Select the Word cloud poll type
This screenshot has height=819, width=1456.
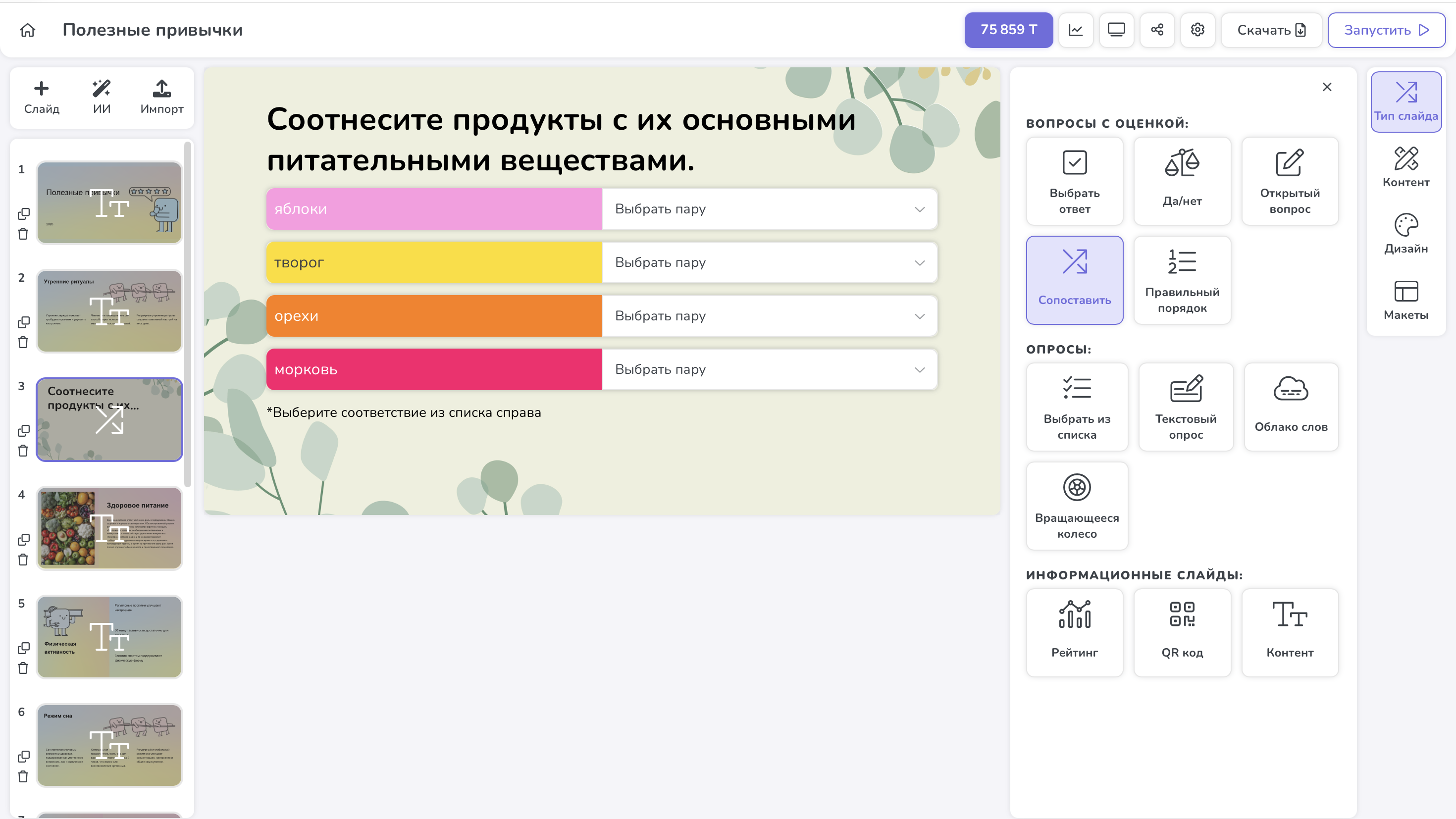point(1291,407)
